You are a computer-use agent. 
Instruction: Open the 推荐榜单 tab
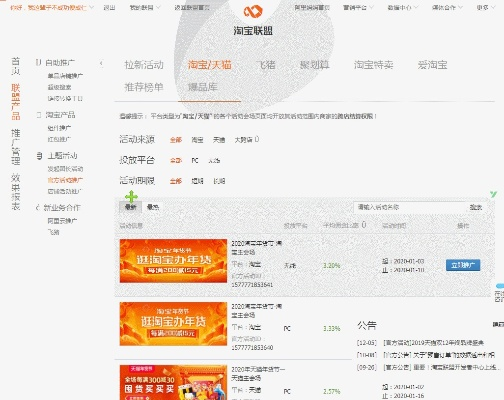coord(144,87)
